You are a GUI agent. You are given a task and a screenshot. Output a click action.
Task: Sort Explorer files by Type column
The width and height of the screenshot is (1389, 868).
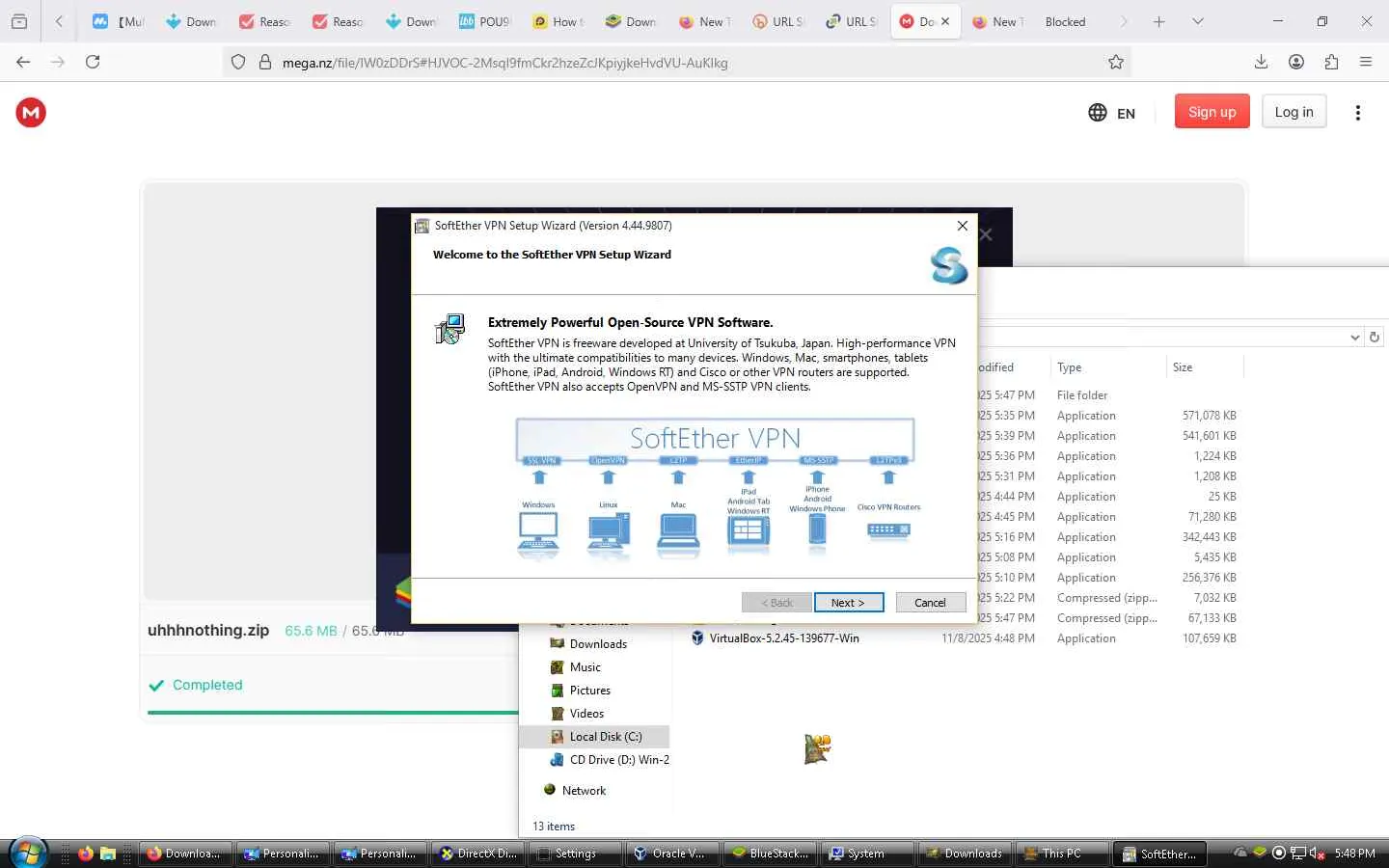point(1106,367)
